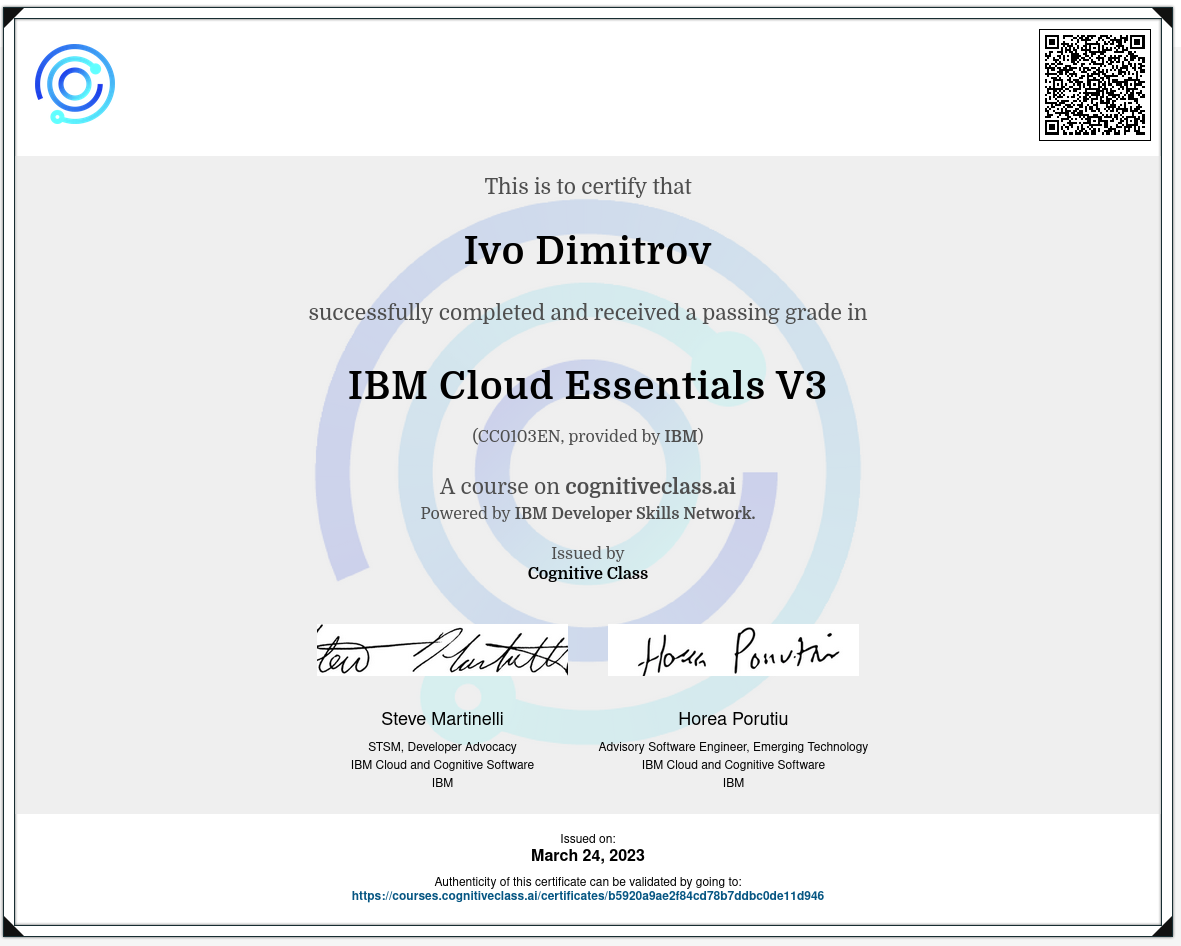1181x946 pixels.
Task: Click Steve Martinelli's signature image
Action: pos(442,649)
